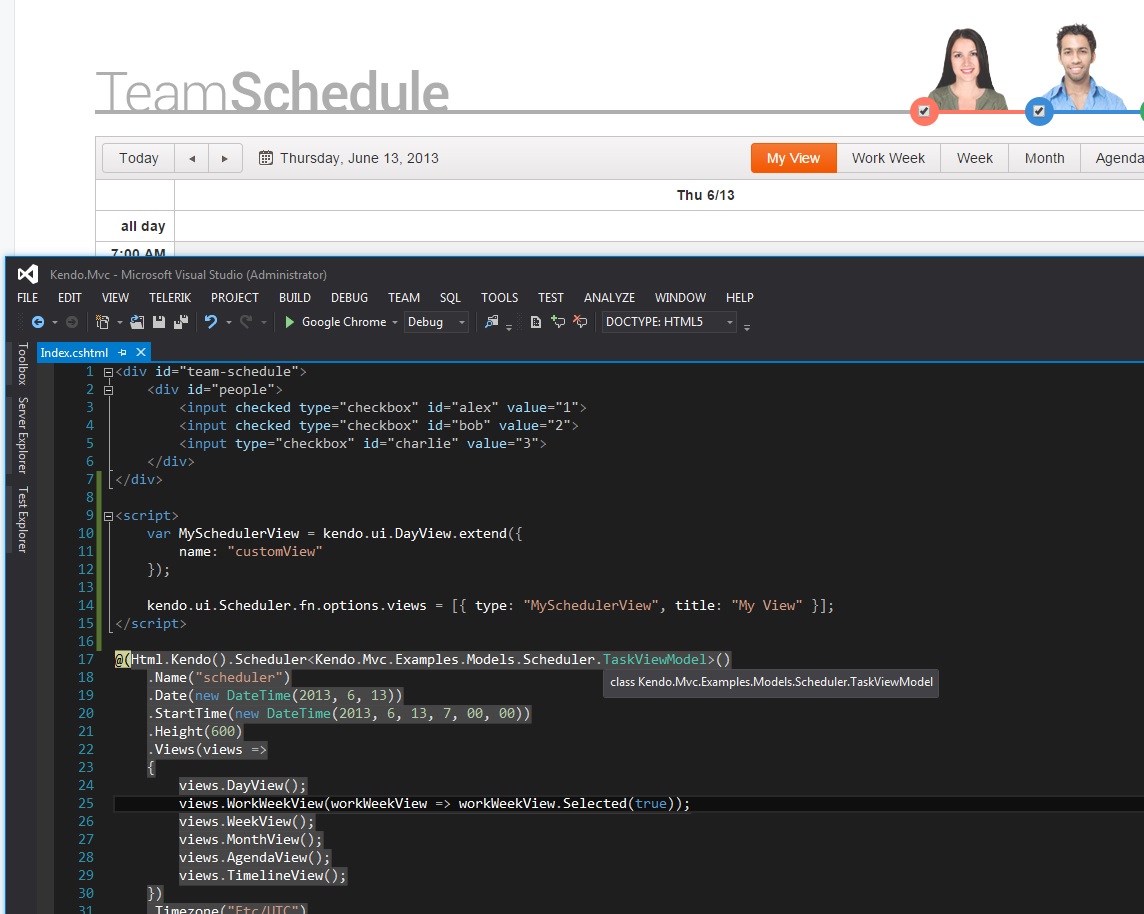Start debugging with the green play icon

290,322
